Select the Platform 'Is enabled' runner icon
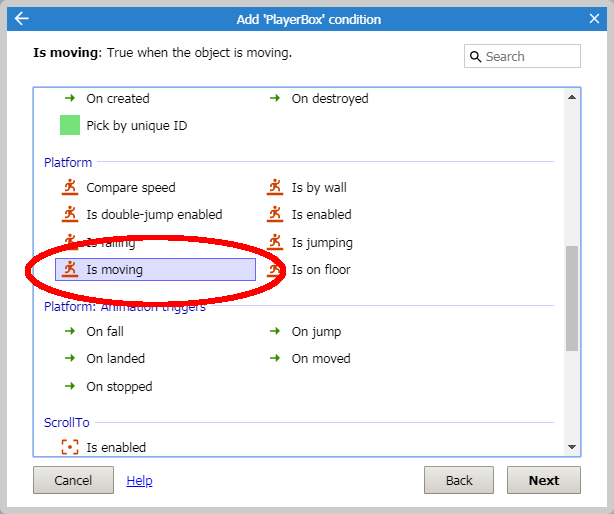 coord(275,214)
